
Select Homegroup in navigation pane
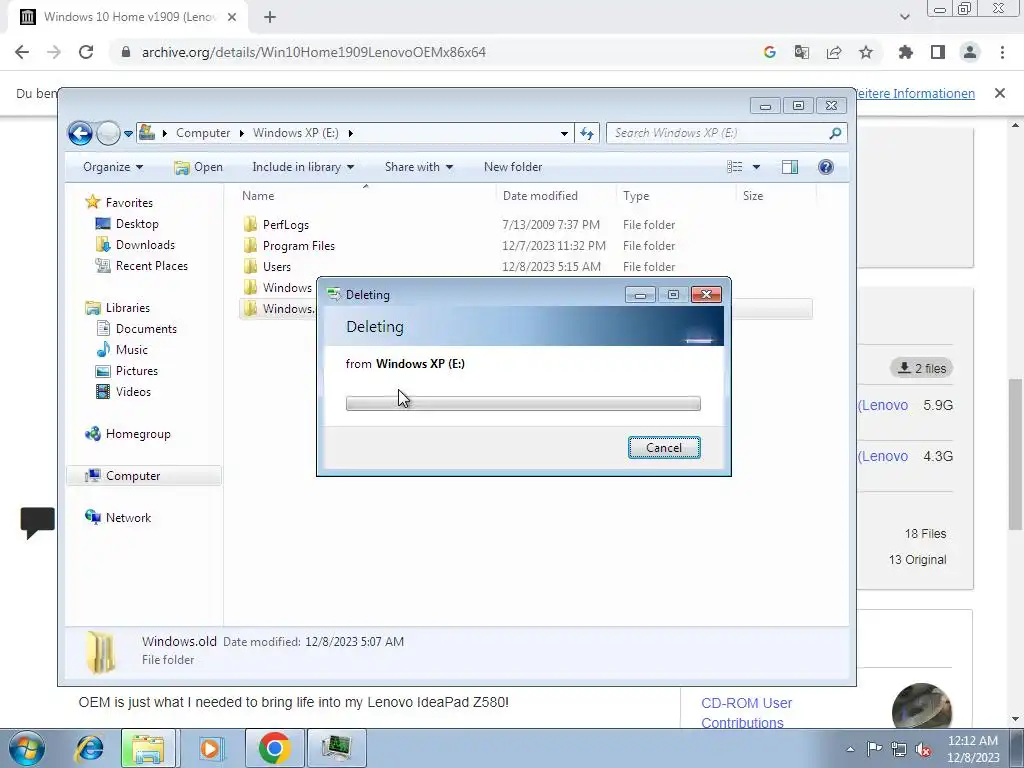coord(128,434)
